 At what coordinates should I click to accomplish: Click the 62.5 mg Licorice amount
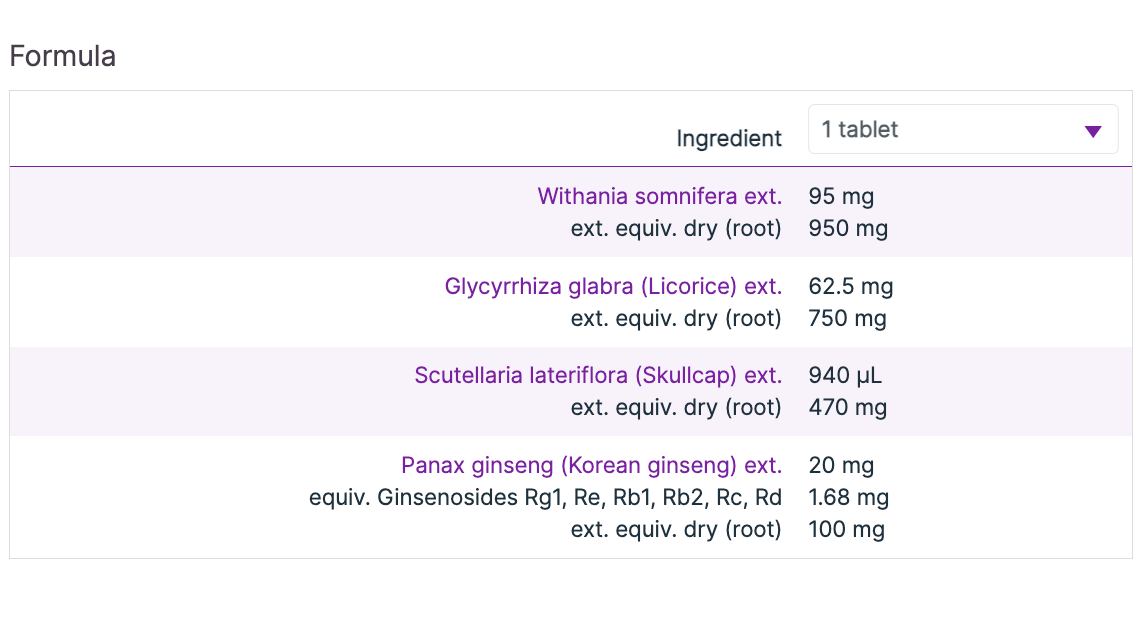(851, 287)
